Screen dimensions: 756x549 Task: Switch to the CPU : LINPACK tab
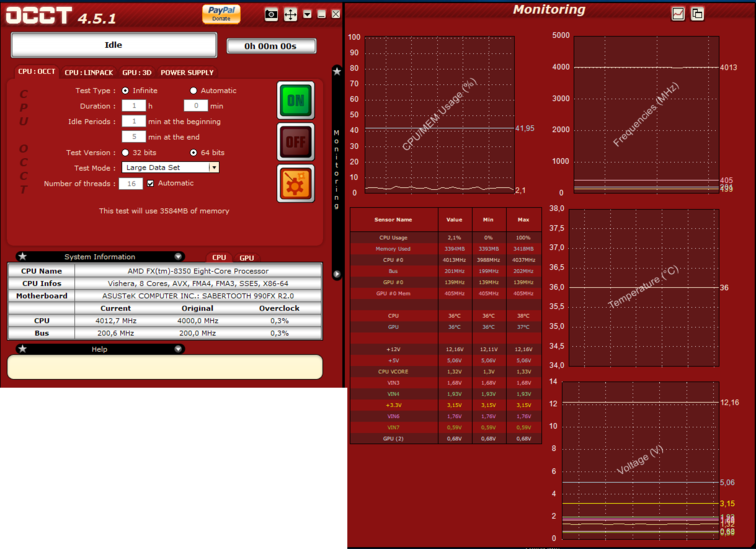[89, 72]
